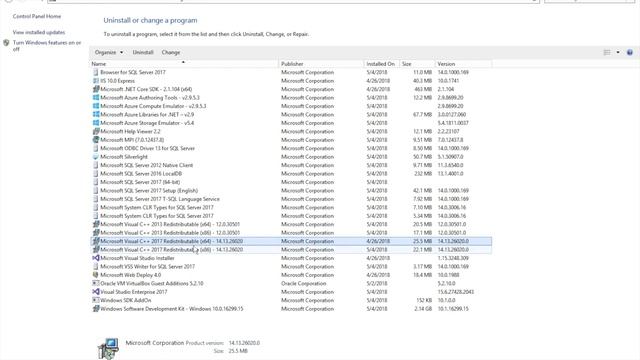Click the shield icon beside Turn Windows features
The width and height of the screenshot is (640, 360).
coord(6,43)
